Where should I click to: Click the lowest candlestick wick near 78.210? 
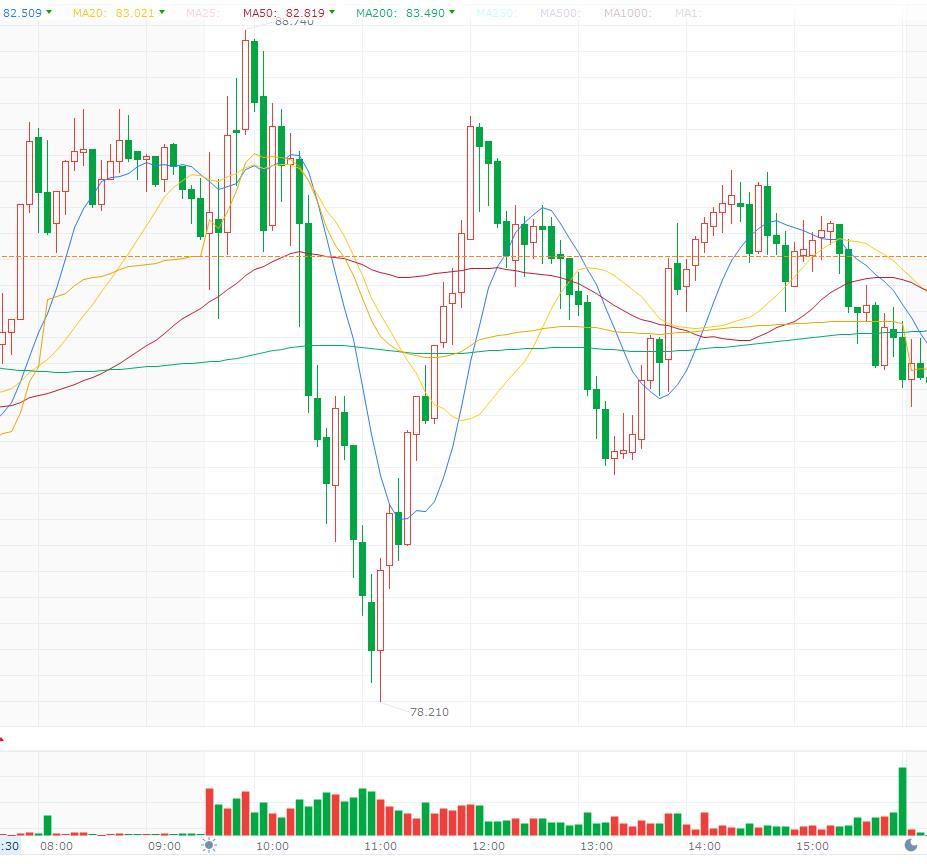tap(380, 677)
